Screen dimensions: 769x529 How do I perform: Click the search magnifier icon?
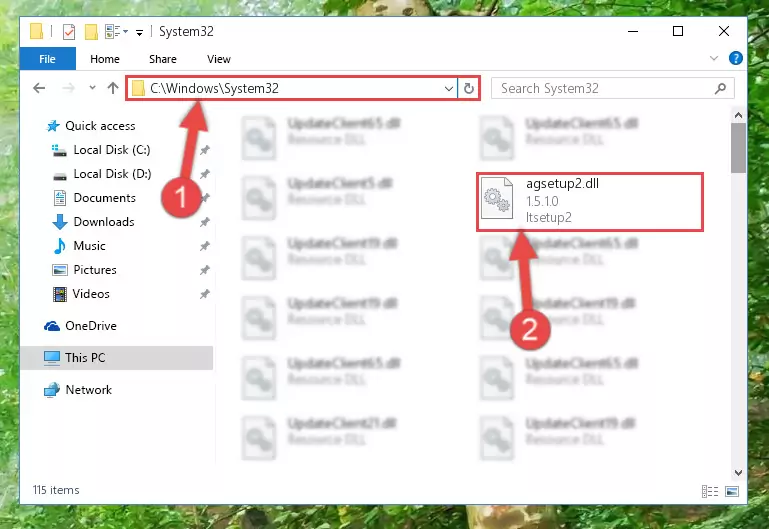tap(720, 89)
